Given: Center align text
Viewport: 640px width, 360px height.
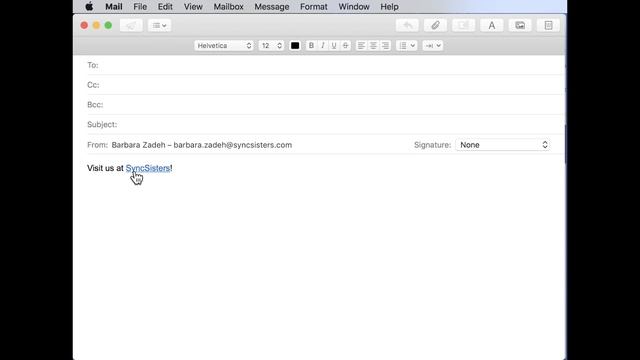Looking at the screenshot, I should click(x=373, y=46).
